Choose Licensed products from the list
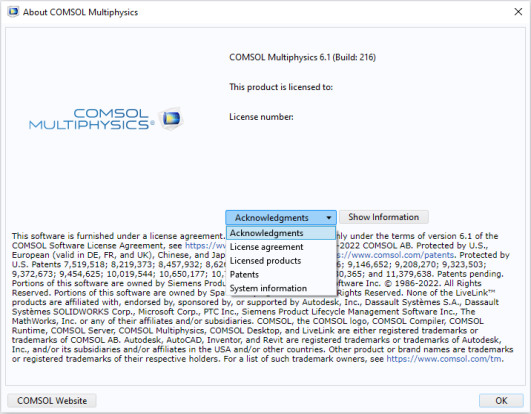This screenshot has height=414, width=531. [x=281, y=261]
